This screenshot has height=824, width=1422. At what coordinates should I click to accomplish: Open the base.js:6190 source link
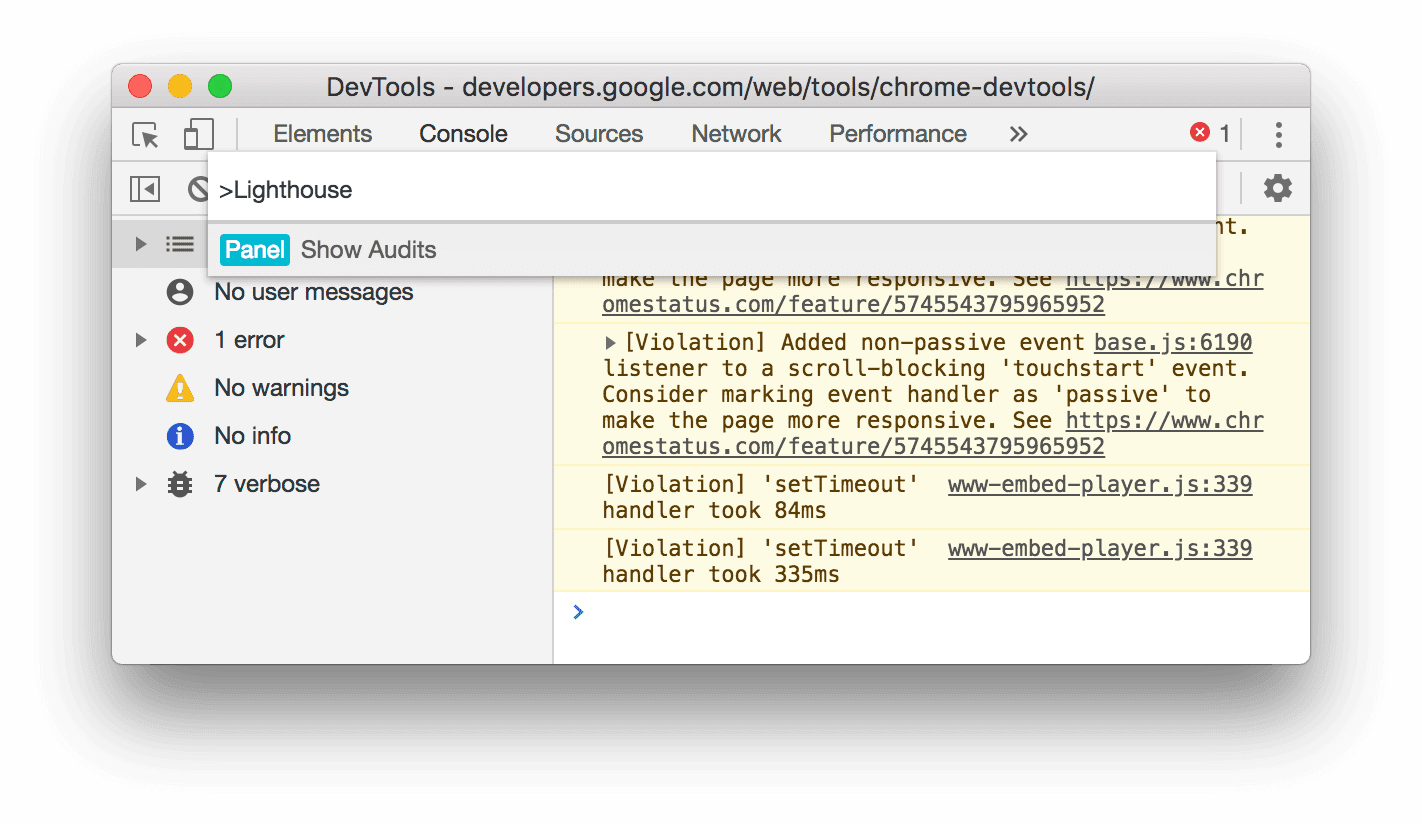click(1172, 342)
